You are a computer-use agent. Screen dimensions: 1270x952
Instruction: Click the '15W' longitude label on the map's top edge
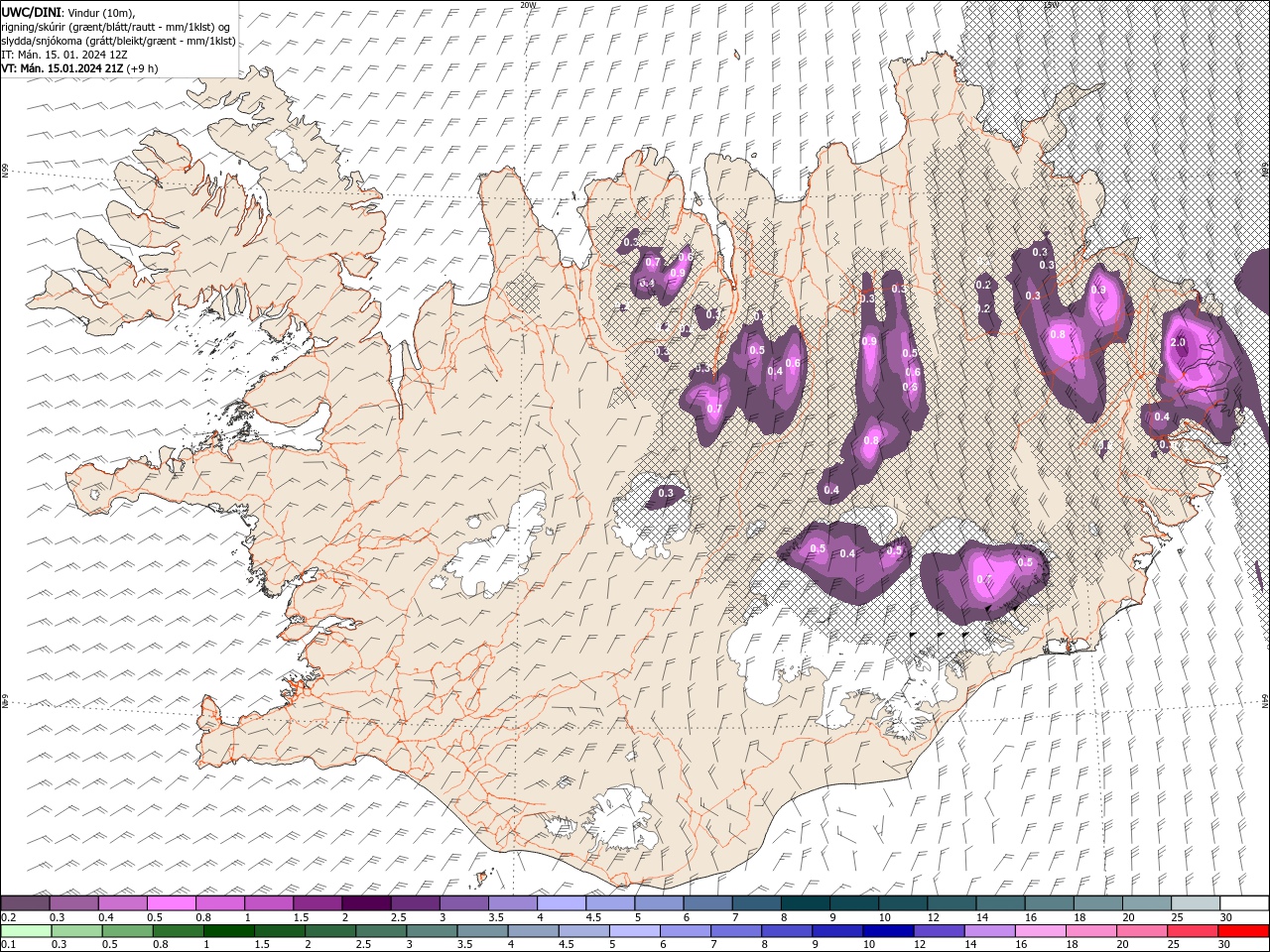tap(1051, 5)
